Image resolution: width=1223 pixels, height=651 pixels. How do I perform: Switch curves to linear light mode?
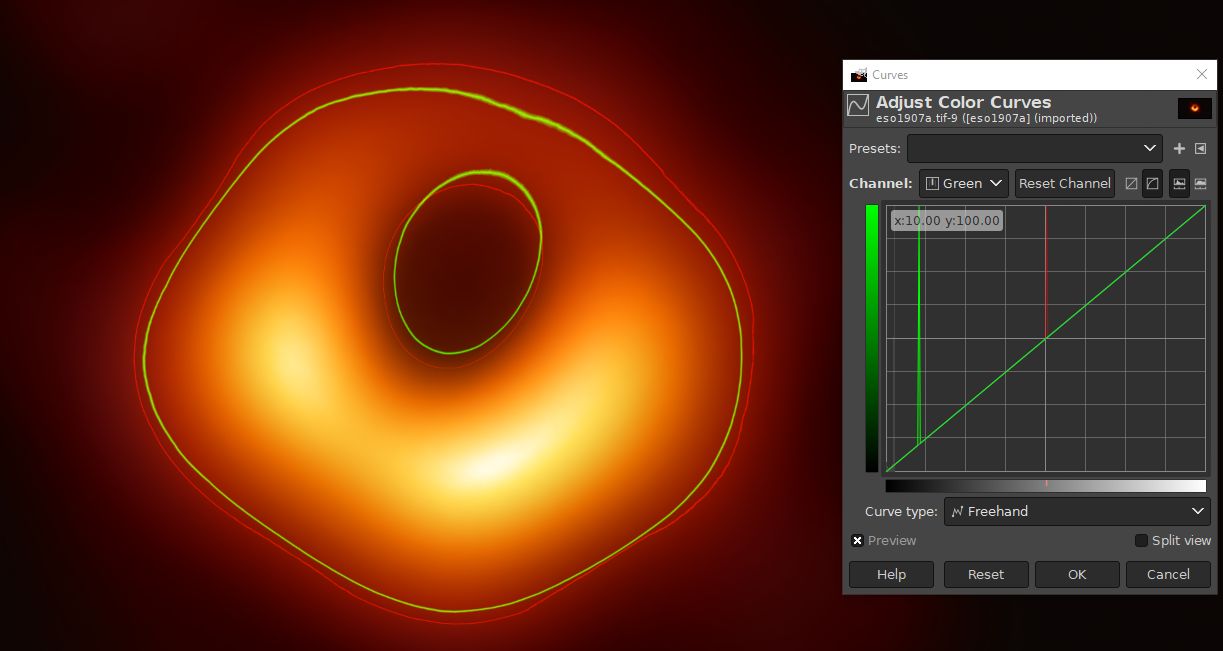point(1131,183)
